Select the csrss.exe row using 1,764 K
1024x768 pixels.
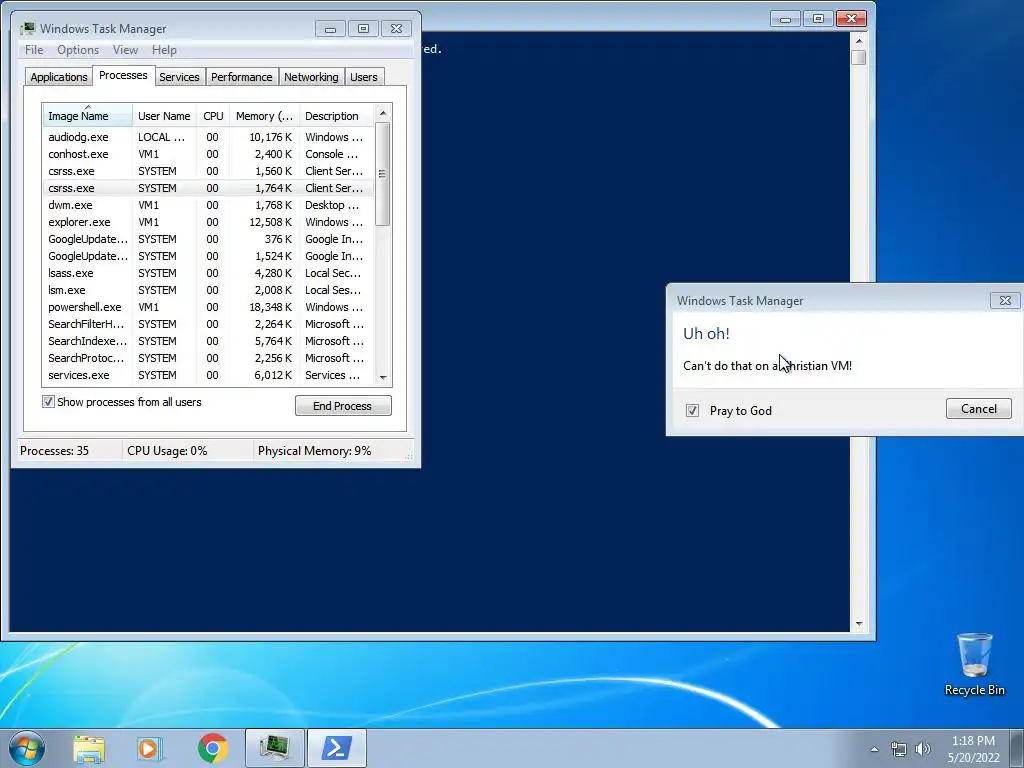pos(208,188)
